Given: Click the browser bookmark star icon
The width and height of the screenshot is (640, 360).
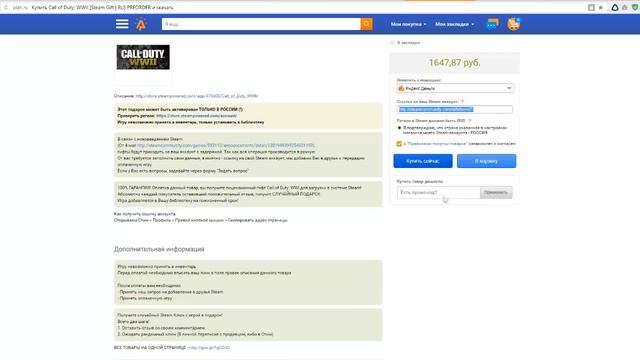Looking at the screenshot, I should click(601, 7).
